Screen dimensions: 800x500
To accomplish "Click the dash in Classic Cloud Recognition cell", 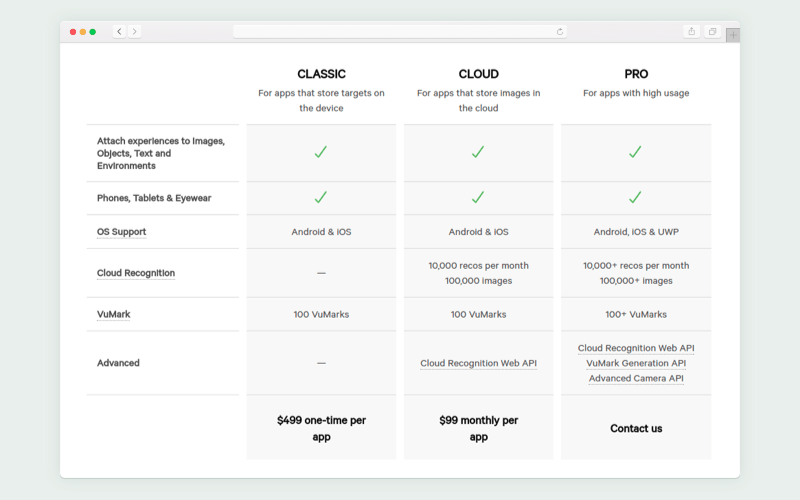I will 321,273.
